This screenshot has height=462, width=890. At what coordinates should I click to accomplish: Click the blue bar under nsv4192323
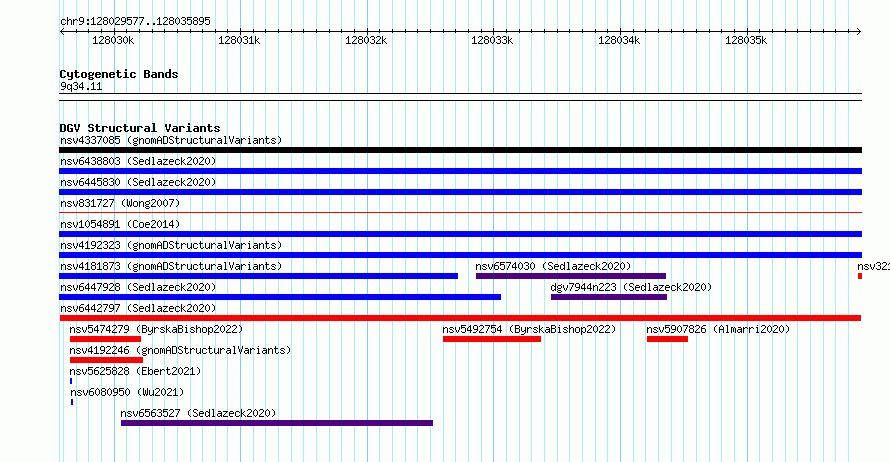pyautogui.click(x=460, y=255)
